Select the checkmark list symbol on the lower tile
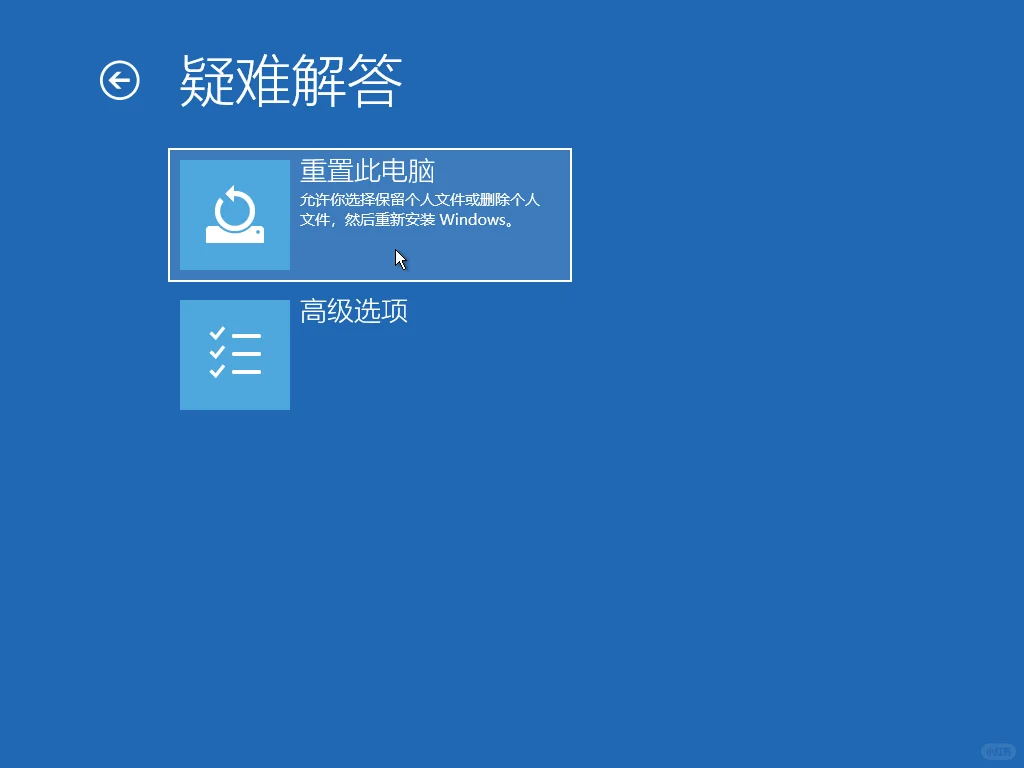 pyautogui.click(x=234, y=354)
